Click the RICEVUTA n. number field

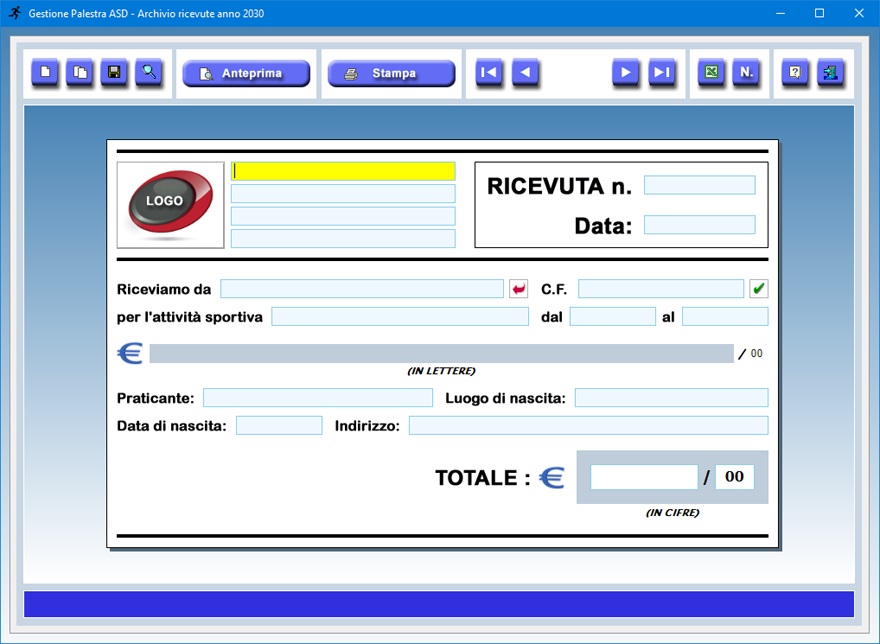click(699, 185)
